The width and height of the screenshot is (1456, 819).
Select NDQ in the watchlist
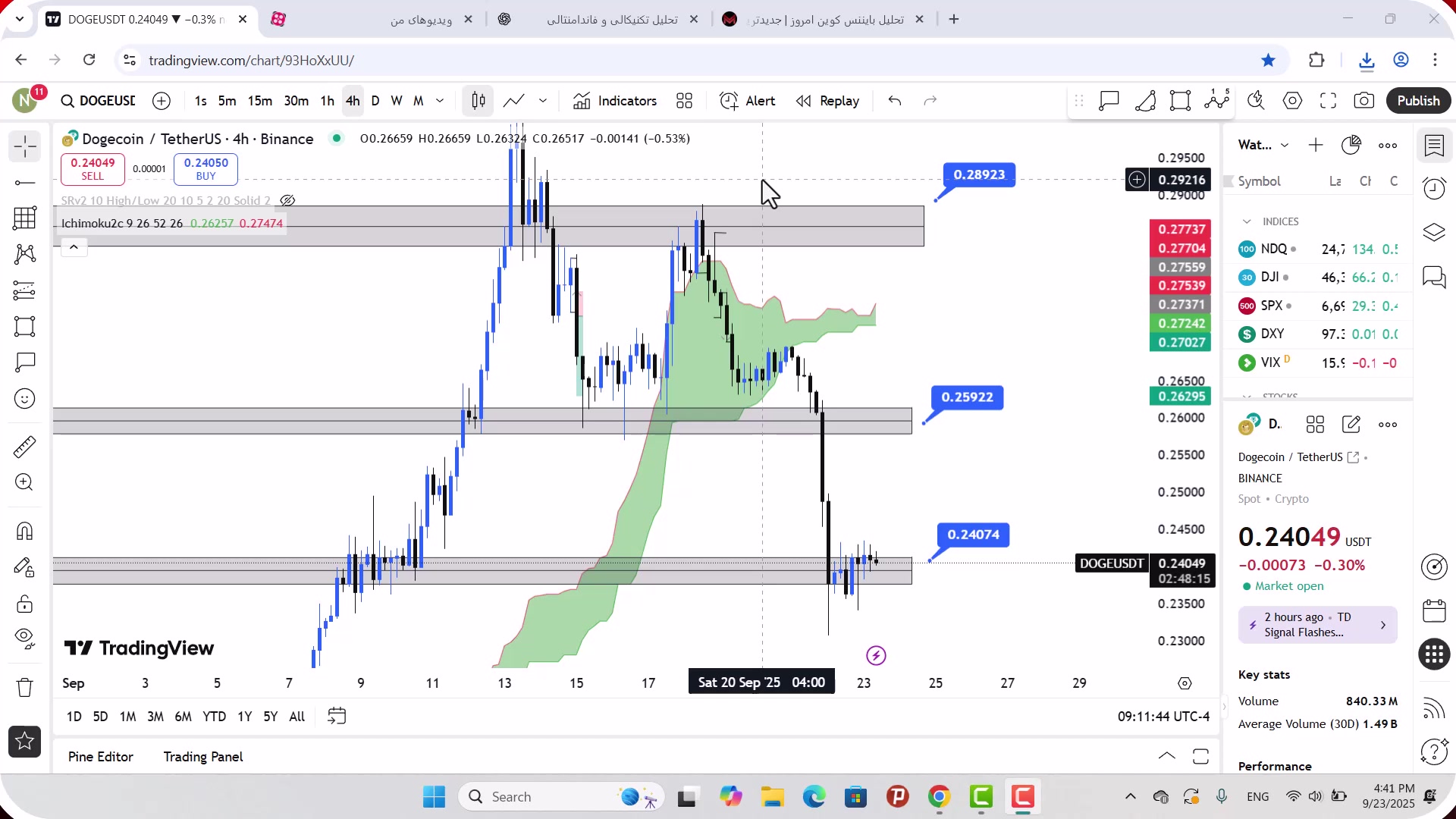click(1318, 249)
